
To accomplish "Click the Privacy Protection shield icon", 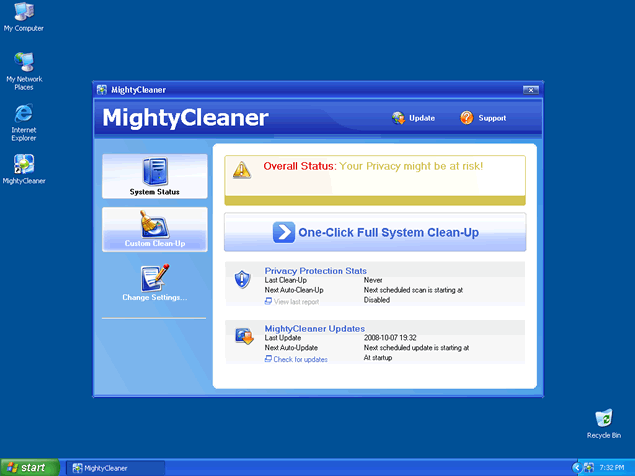I will click(x=242, y=279).
